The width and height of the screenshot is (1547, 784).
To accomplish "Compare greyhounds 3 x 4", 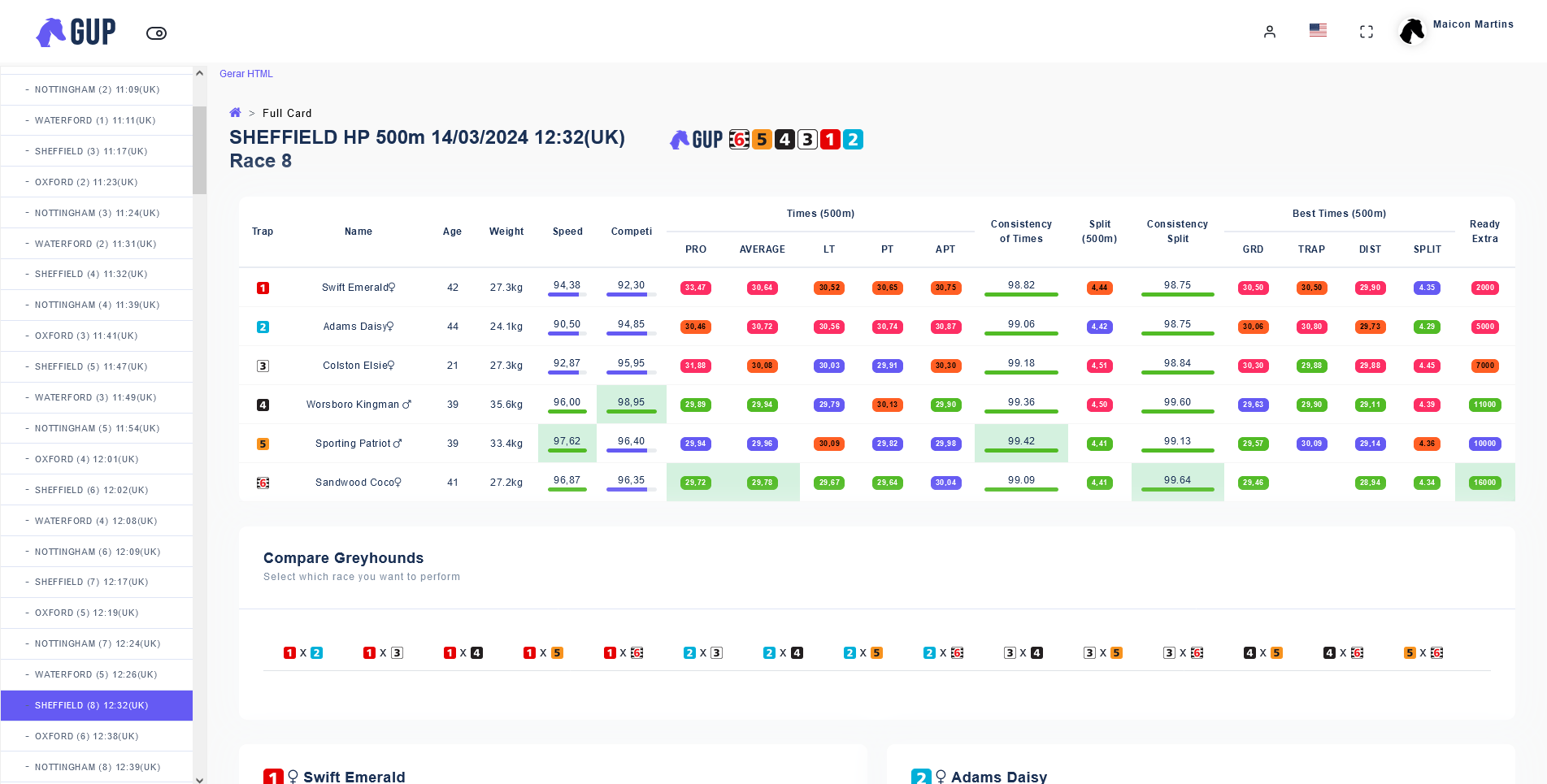I will click(x=1023, y=652).
